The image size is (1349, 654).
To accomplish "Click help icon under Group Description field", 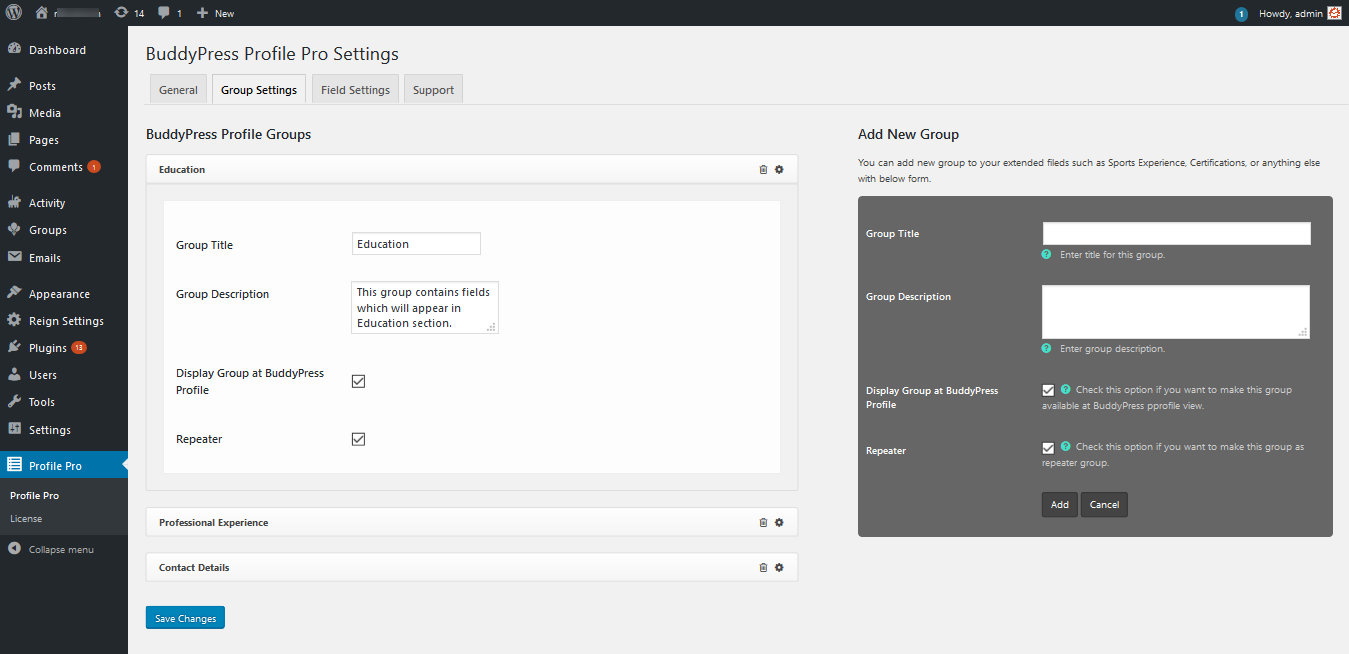I will tap(1047, 348).
